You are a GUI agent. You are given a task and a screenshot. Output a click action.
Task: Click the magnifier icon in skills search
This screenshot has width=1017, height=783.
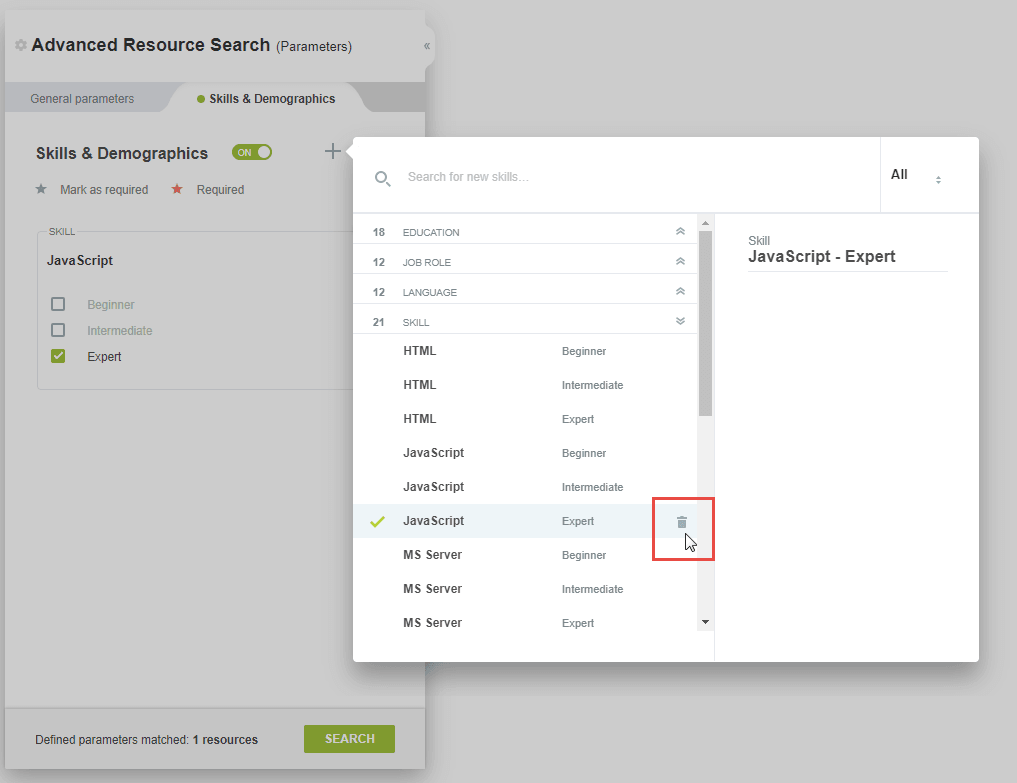383,178
